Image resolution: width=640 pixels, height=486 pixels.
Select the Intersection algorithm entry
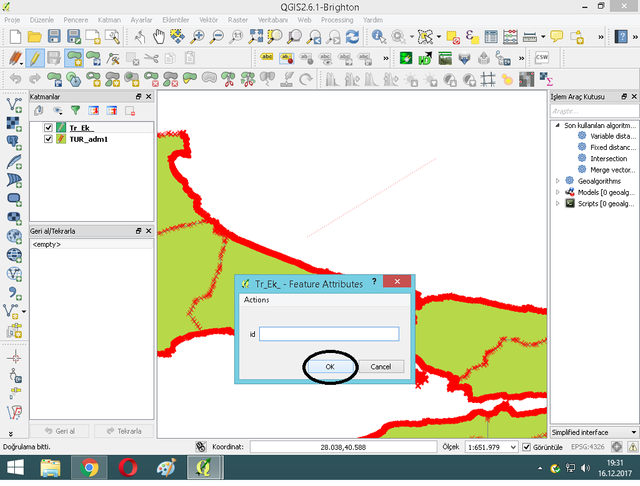[x=609, y=158]
